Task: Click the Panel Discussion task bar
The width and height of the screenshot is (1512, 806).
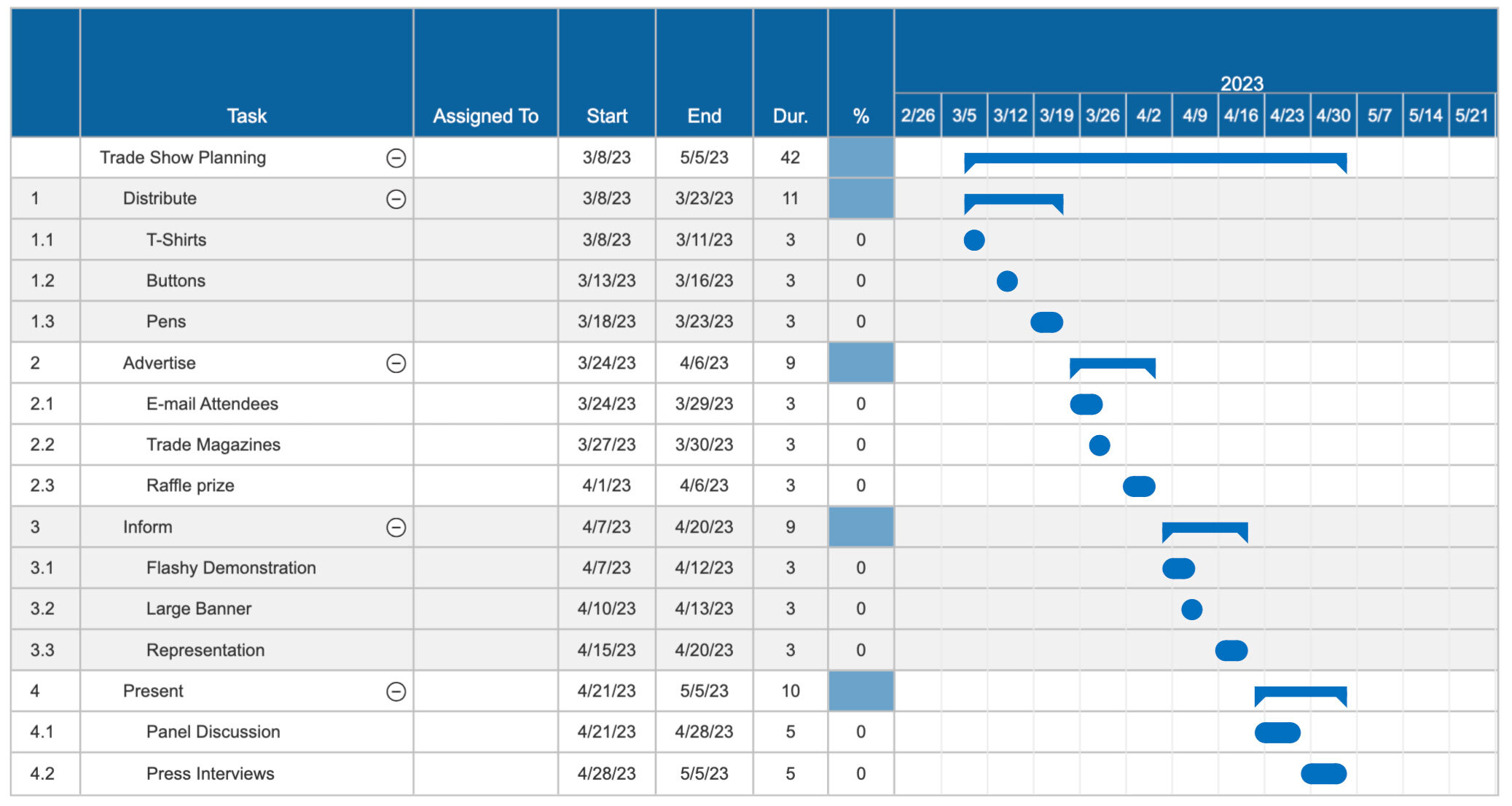Action: [1277, 732]
